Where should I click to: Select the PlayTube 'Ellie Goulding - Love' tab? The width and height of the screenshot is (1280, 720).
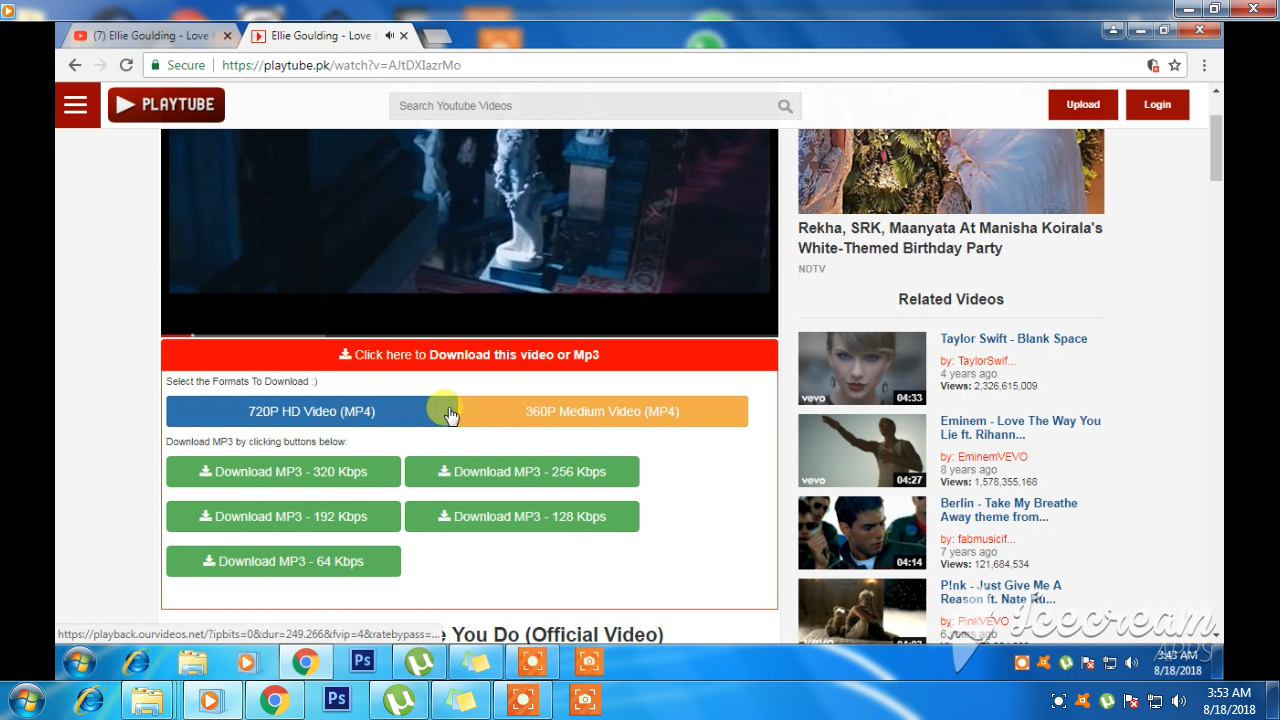[320, 35]
